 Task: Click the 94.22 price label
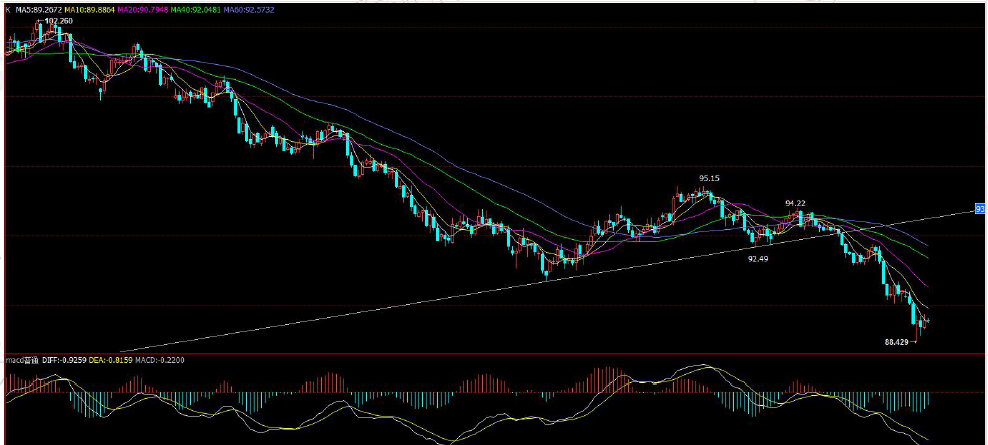point(795,203)
